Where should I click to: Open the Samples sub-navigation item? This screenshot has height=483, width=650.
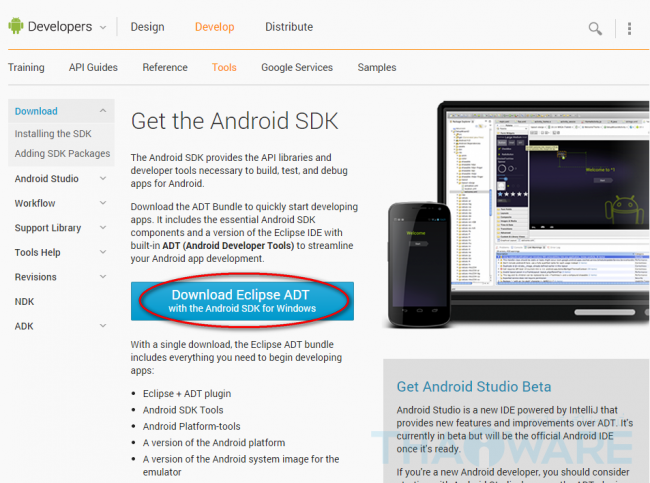(377, 67)
